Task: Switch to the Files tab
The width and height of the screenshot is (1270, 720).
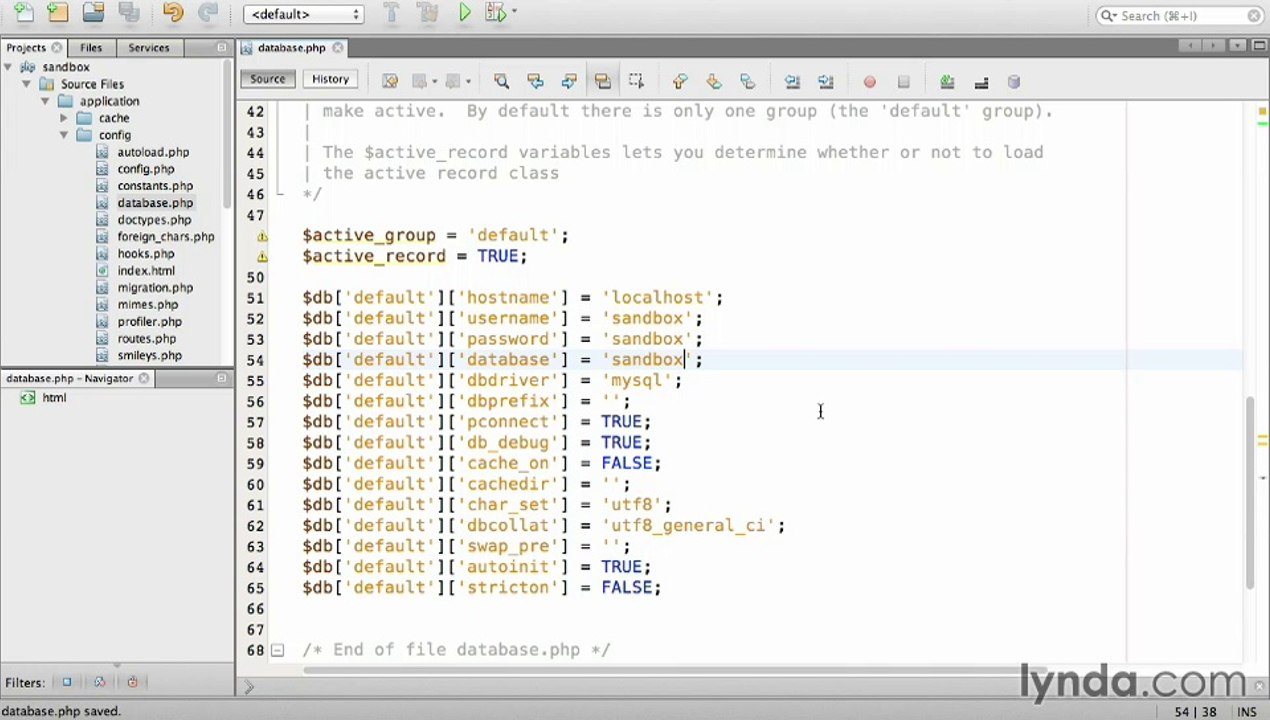Action: click(91, 47)
